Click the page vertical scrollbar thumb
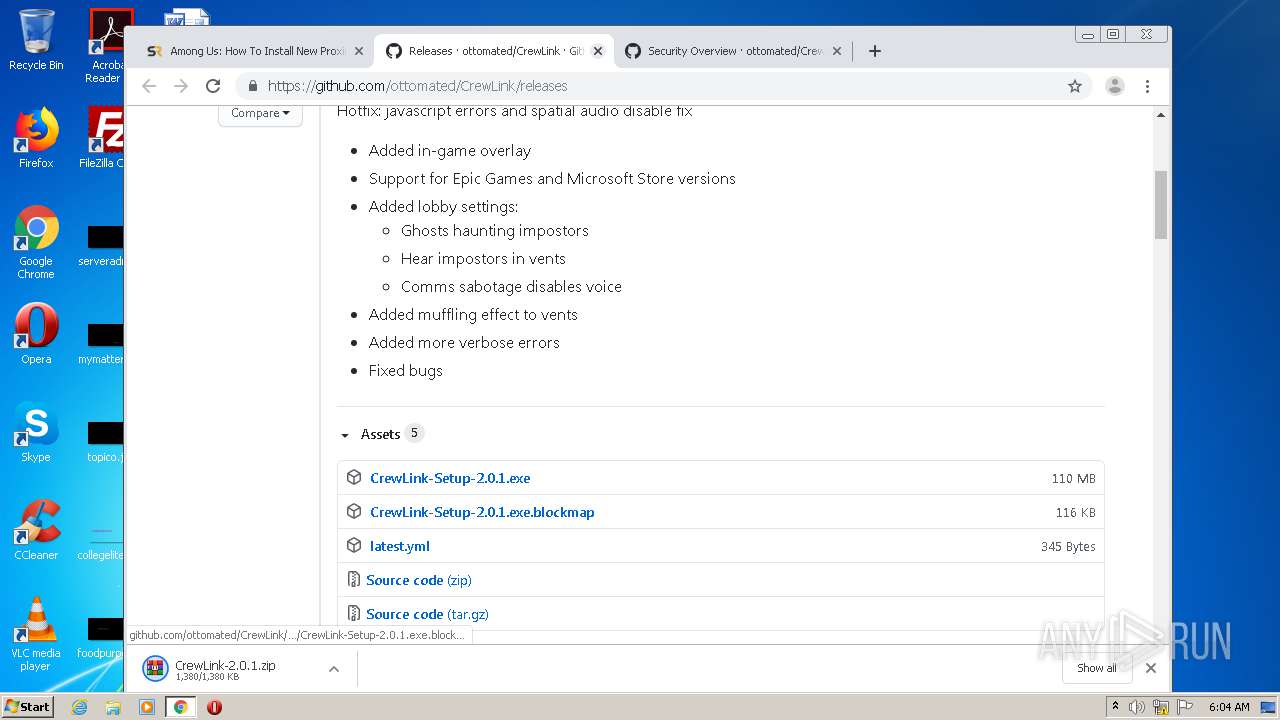Image resolution: width=1280 pixels, height=720 pixels. [1160, 205]
